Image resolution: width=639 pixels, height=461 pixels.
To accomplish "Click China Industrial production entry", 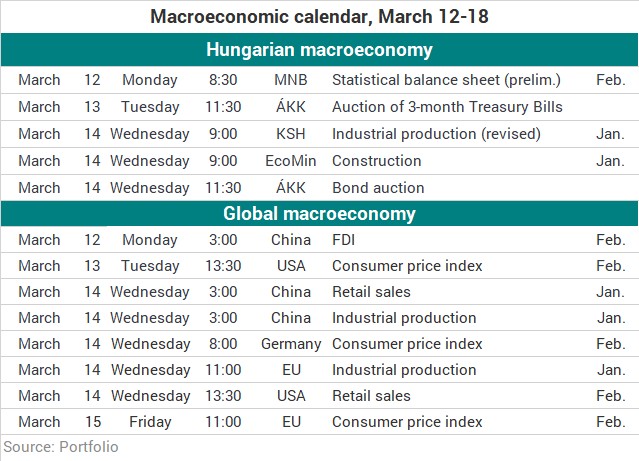I will tap(319, 318).
